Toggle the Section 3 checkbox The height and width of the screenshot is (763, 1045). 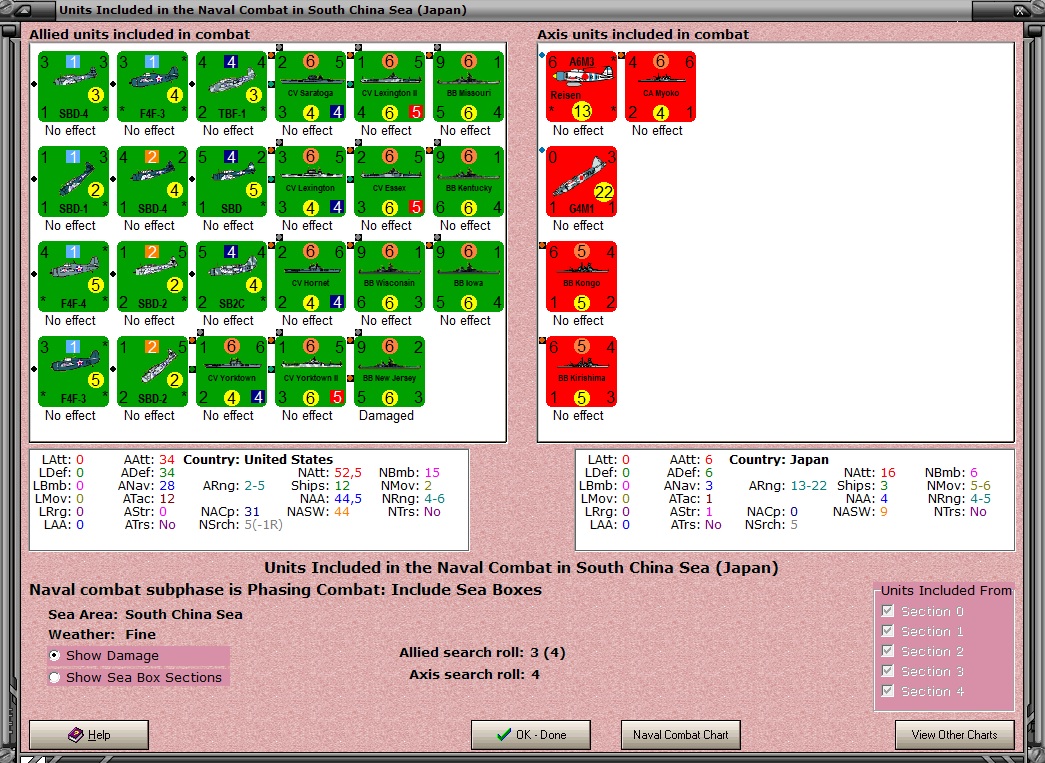[x=887, y=670]
